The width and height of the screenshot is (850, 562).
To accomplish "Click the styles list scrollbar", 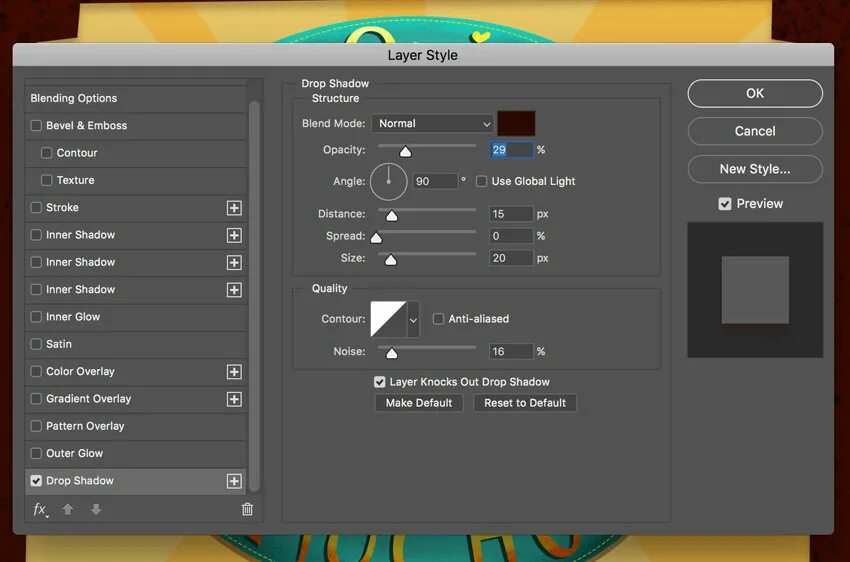I will pyautogui.click(x=254, y=295).
